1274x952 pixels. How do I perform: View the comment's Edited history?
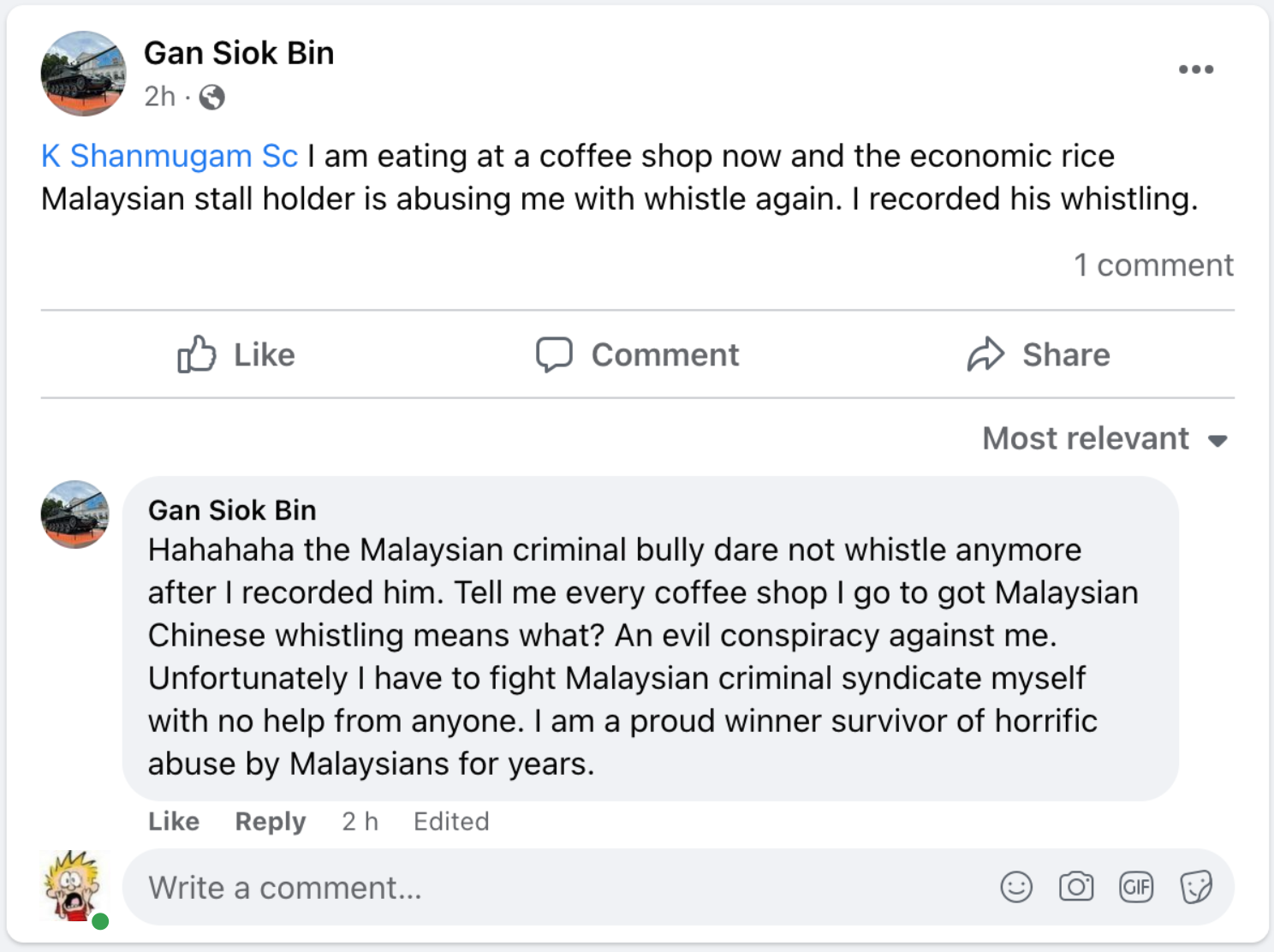(x=451, y=821)
